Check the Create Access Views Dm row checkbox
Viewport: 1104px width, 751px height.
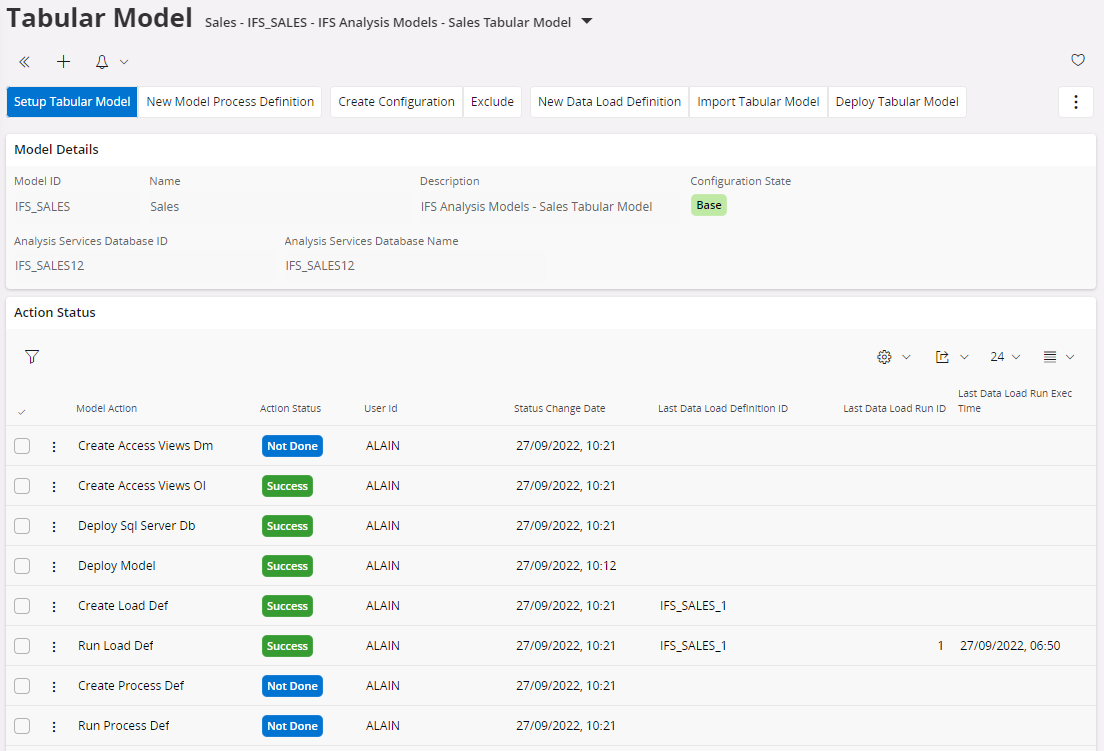(x=22, y=446)
